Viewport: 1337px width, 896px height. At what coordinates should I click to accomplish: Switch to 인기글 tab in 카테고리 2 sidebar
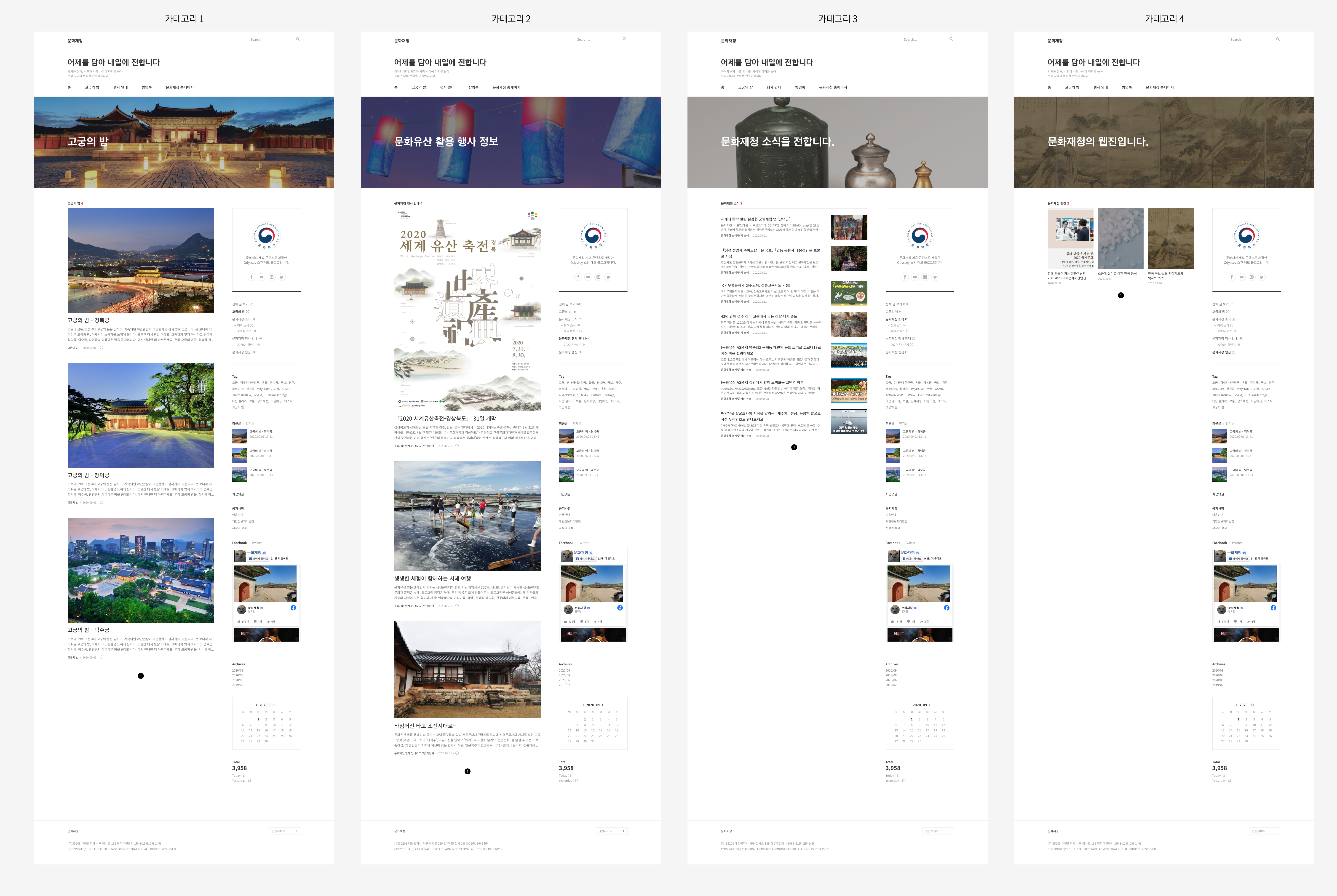pos(577,423)
